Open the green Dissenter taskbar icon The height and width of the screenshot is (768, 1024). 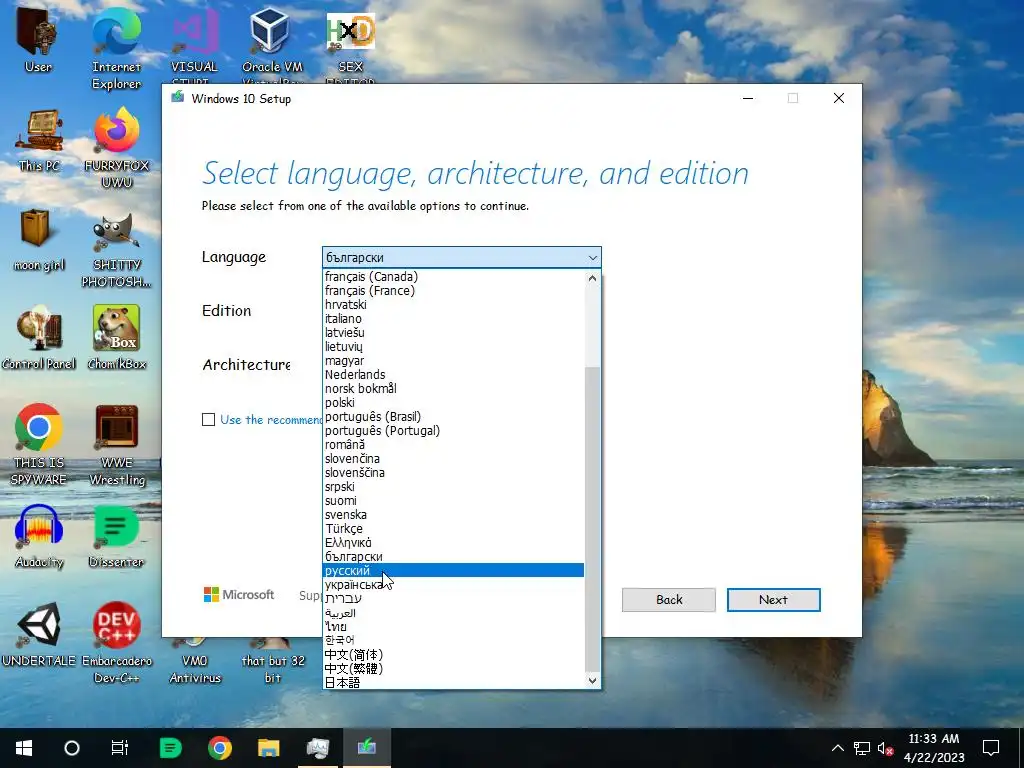point(170,748)
